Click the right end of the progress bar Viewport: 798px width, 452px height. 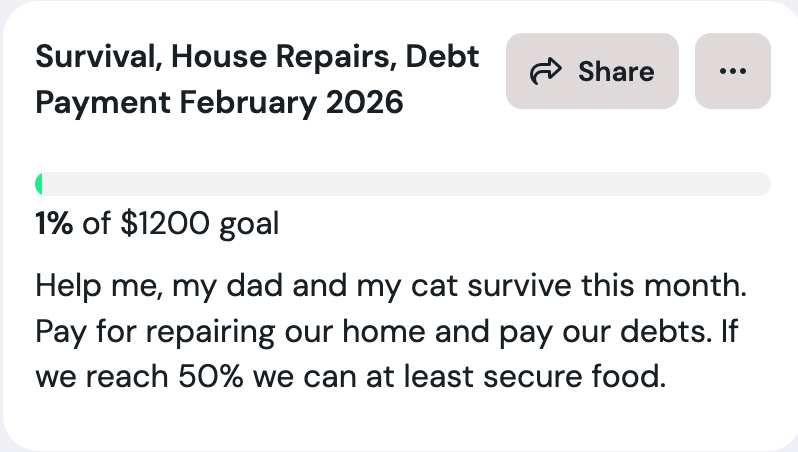pyautogui.click(x=764, y=184)
